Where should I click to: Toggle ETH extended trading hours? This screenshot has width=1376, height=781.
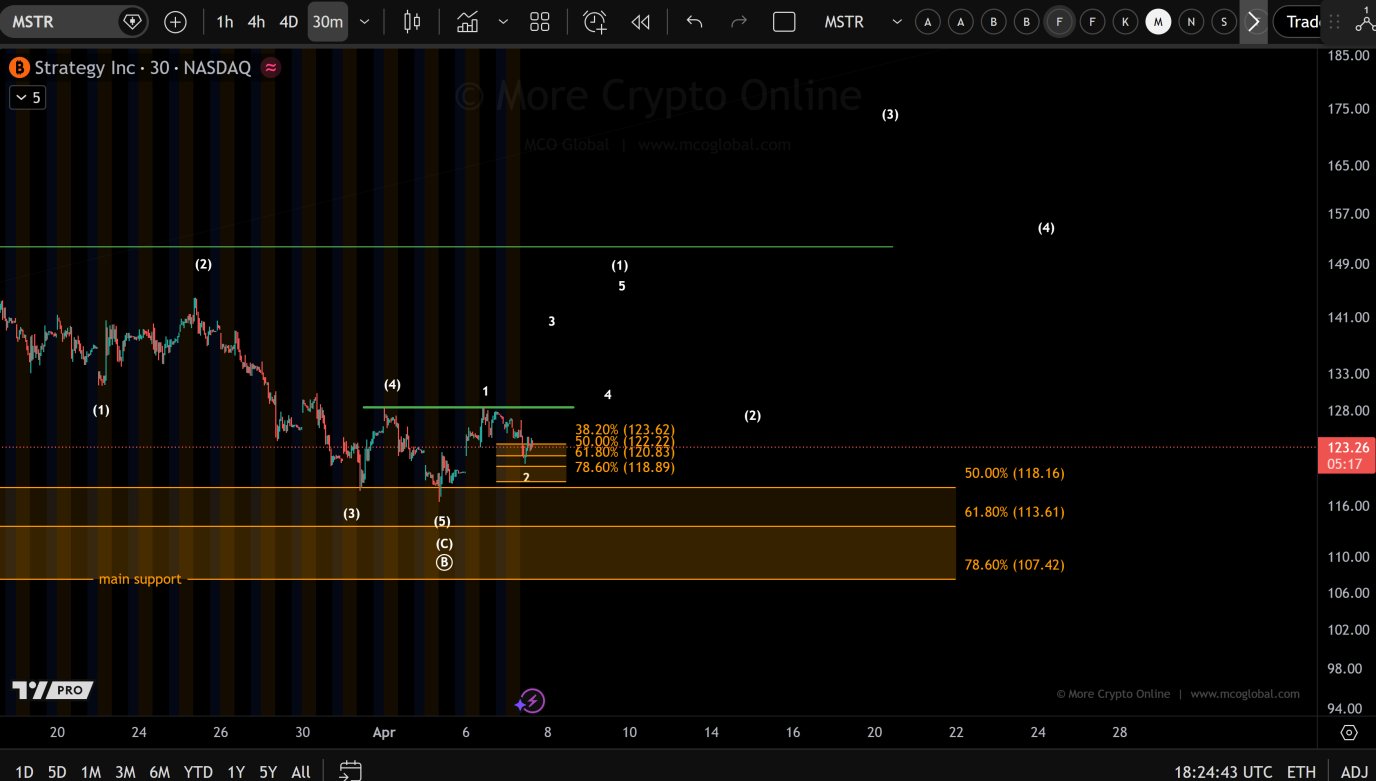[1301, 772]
